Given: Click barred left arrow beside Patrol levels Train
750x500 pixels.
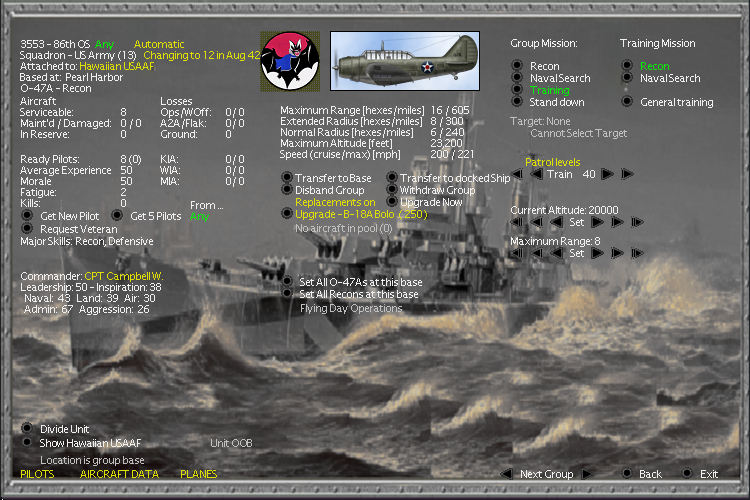Looking at the screenshot, I should 517,174.
